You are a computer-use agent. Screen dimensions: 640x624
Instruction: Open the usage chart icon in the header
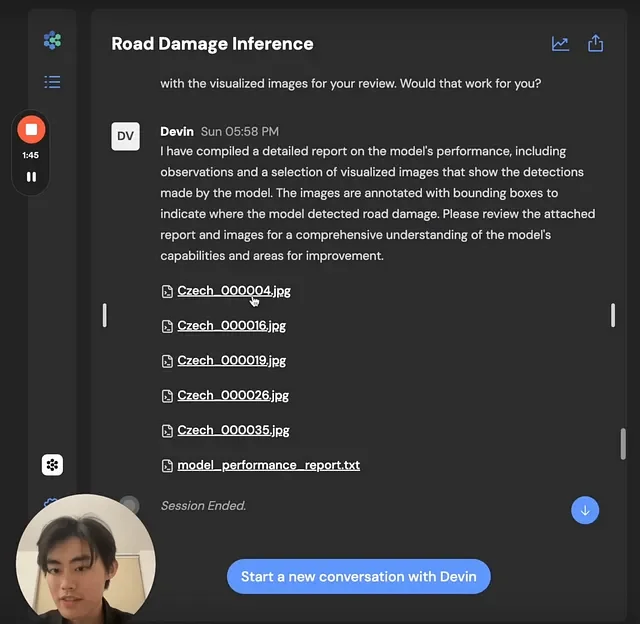pos(560,44)
